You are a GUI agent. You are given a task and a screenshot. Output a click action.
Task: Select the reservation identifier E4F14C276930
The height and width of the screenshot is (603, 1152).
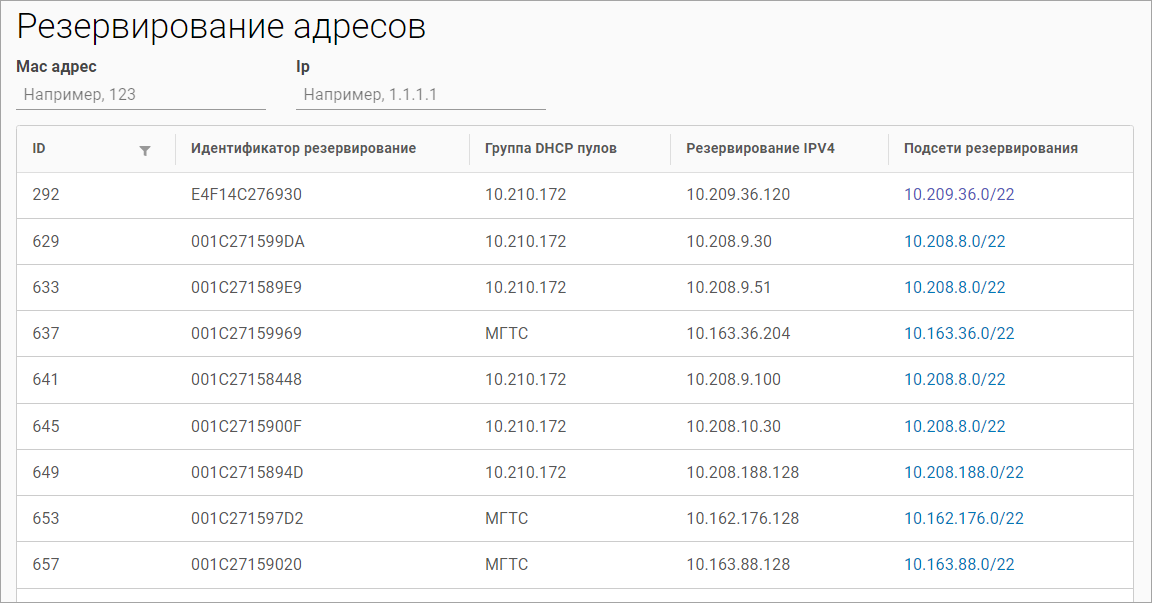(246, 195)
